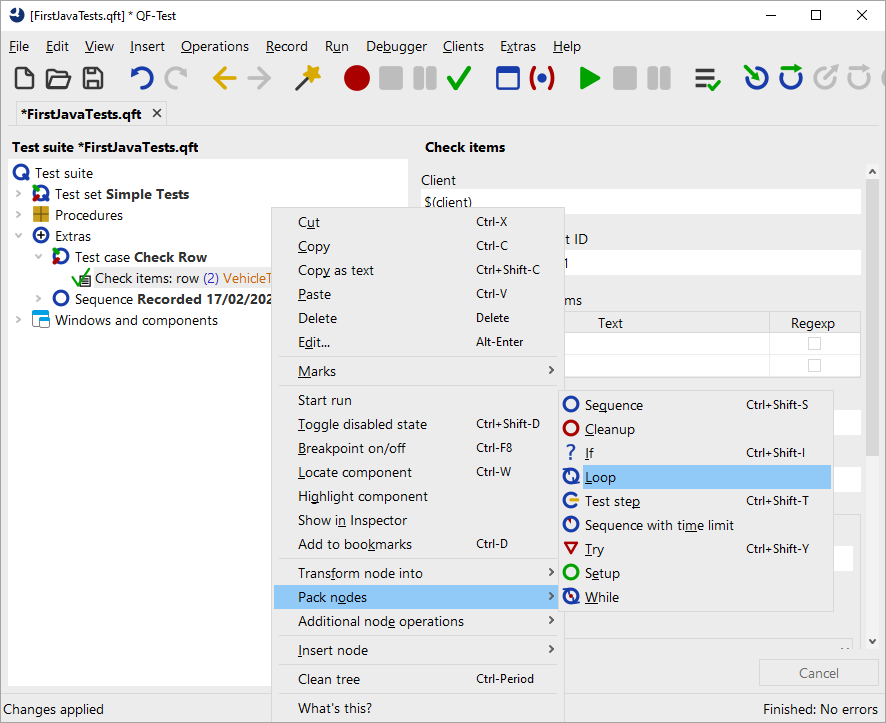Click the Cancel button
Screen dimensions: 886x723
point(818,673)
